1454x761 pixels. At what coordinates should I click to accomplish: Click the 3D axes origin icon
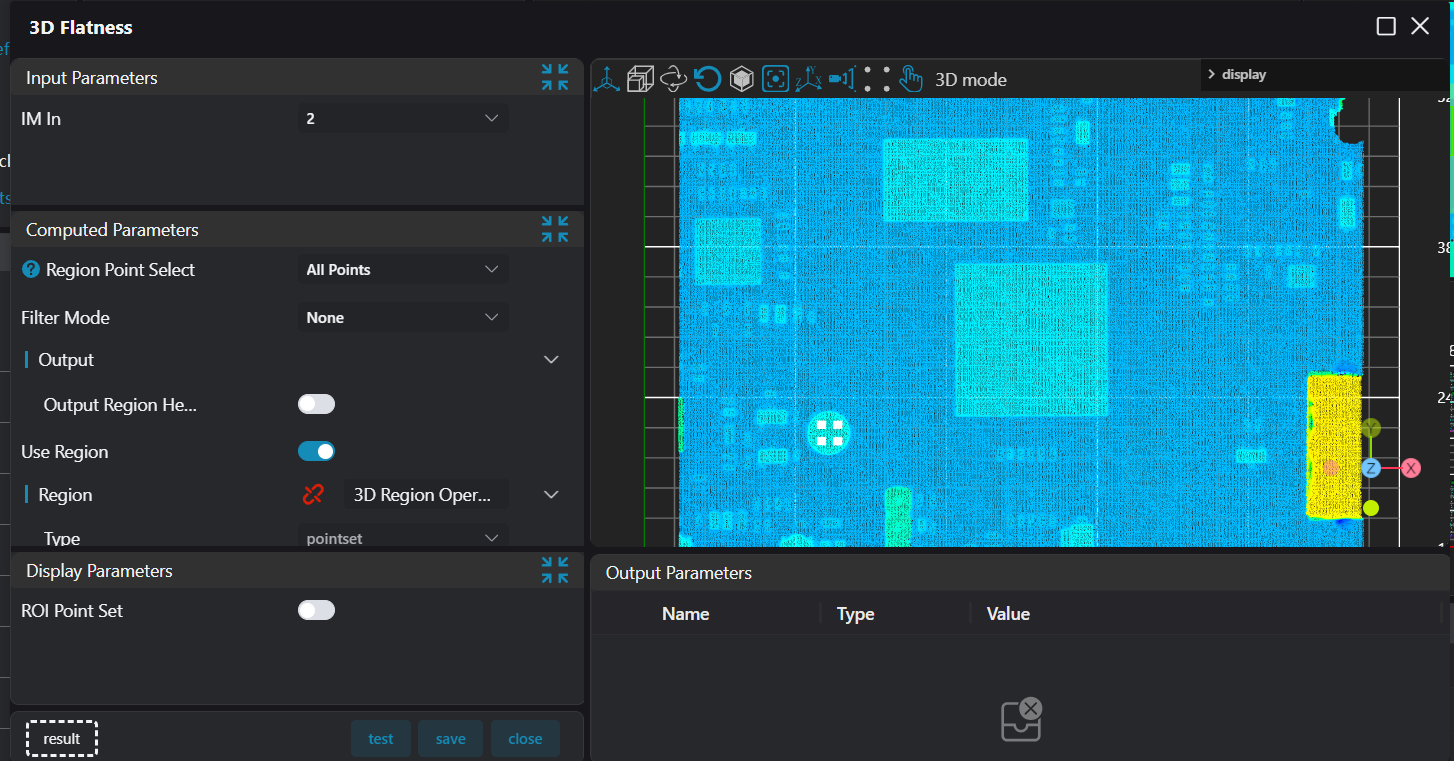pos(606,79)
